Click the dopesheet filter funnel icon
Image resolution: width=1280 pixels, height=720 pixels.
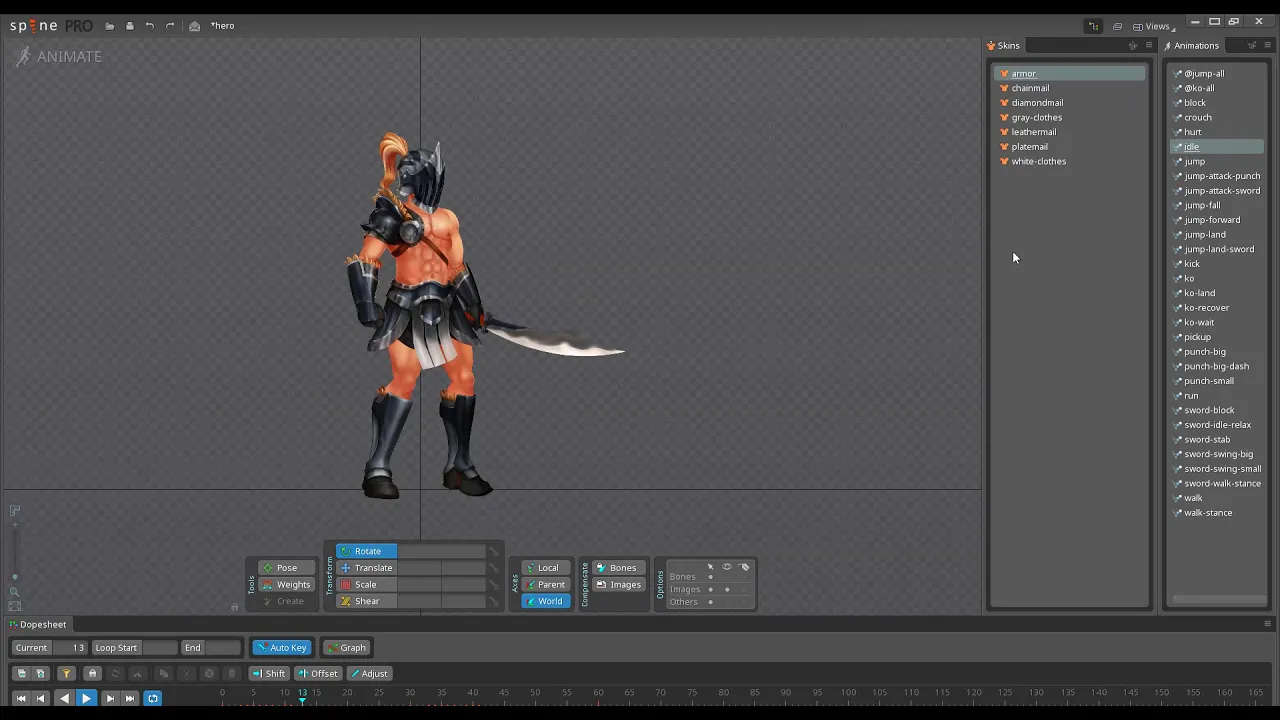point(66,674)
